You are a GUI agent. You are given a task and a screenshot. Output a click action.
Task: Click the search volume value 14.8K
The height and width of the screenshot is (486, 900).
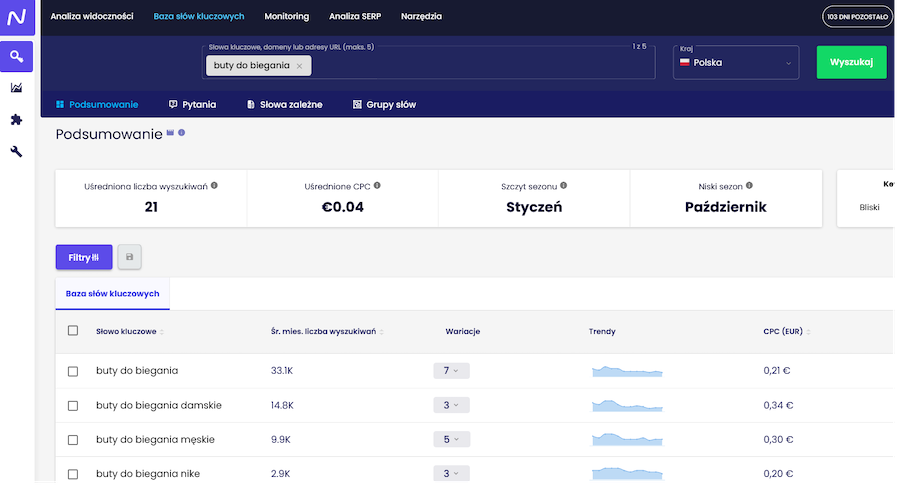point(282,405)
